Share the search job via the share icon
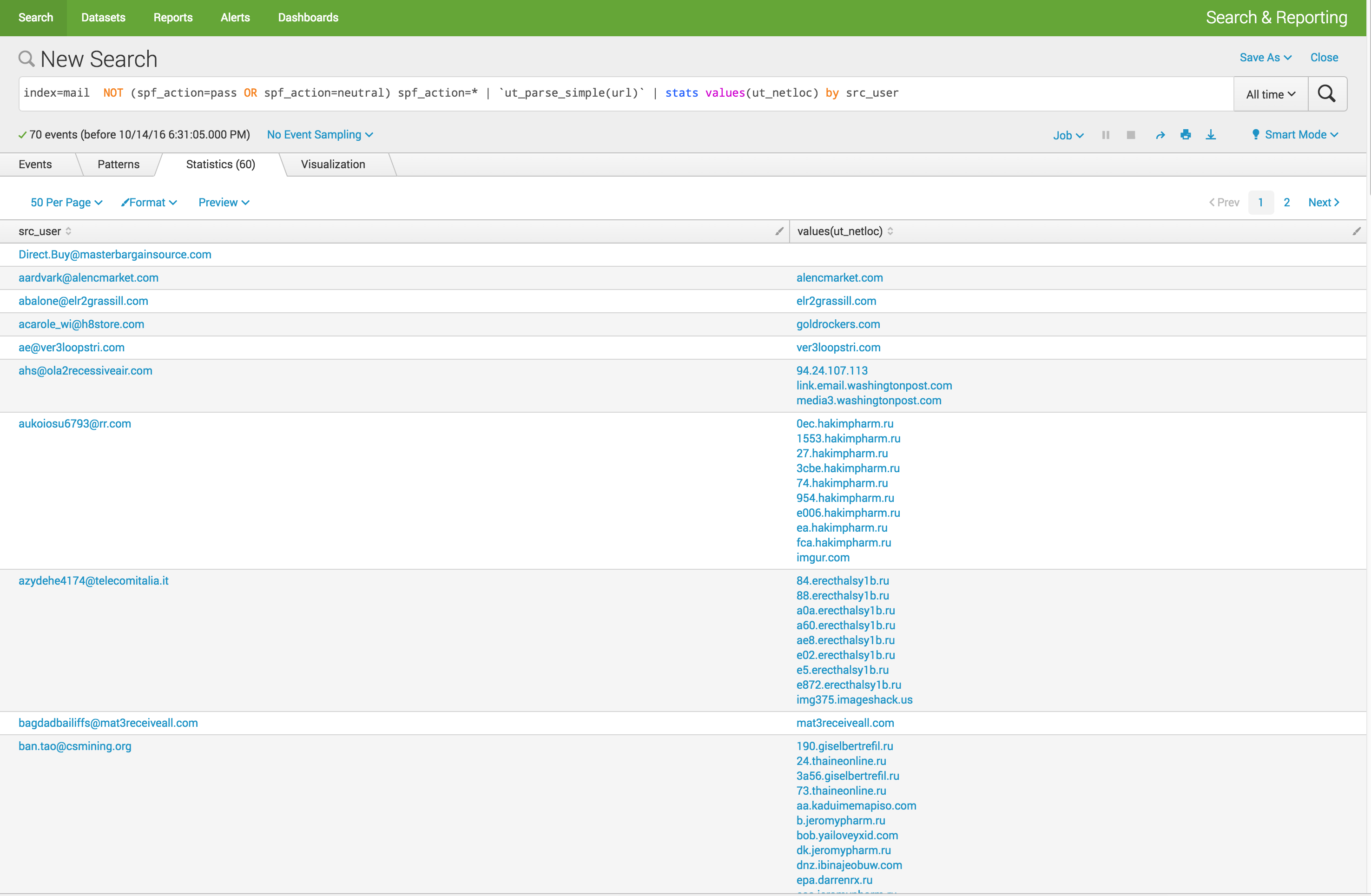1371x896 pixels. coord(1160,134)
